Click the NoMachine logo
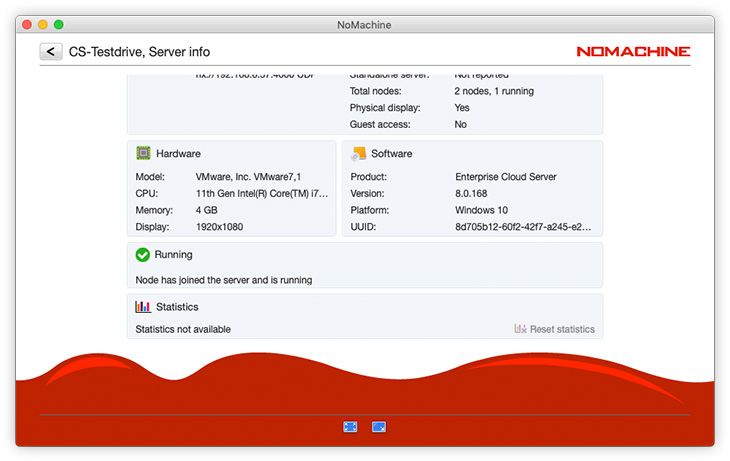730x461 pixels. (632, 51)
